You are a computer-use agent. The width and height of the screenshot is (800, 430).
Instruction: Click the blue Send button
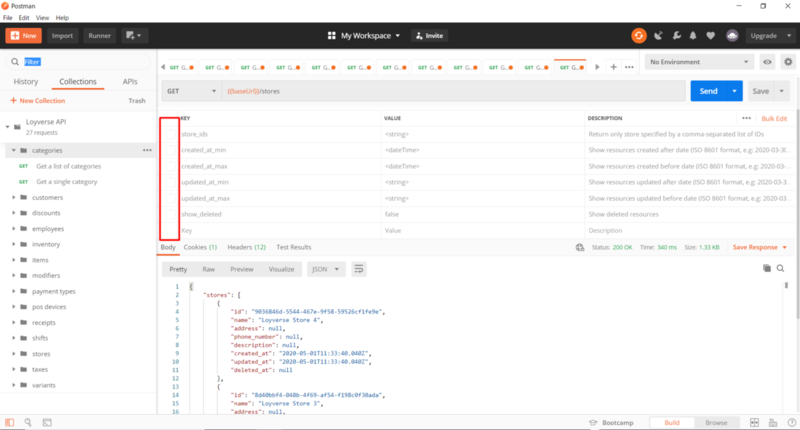pos(708,91)
